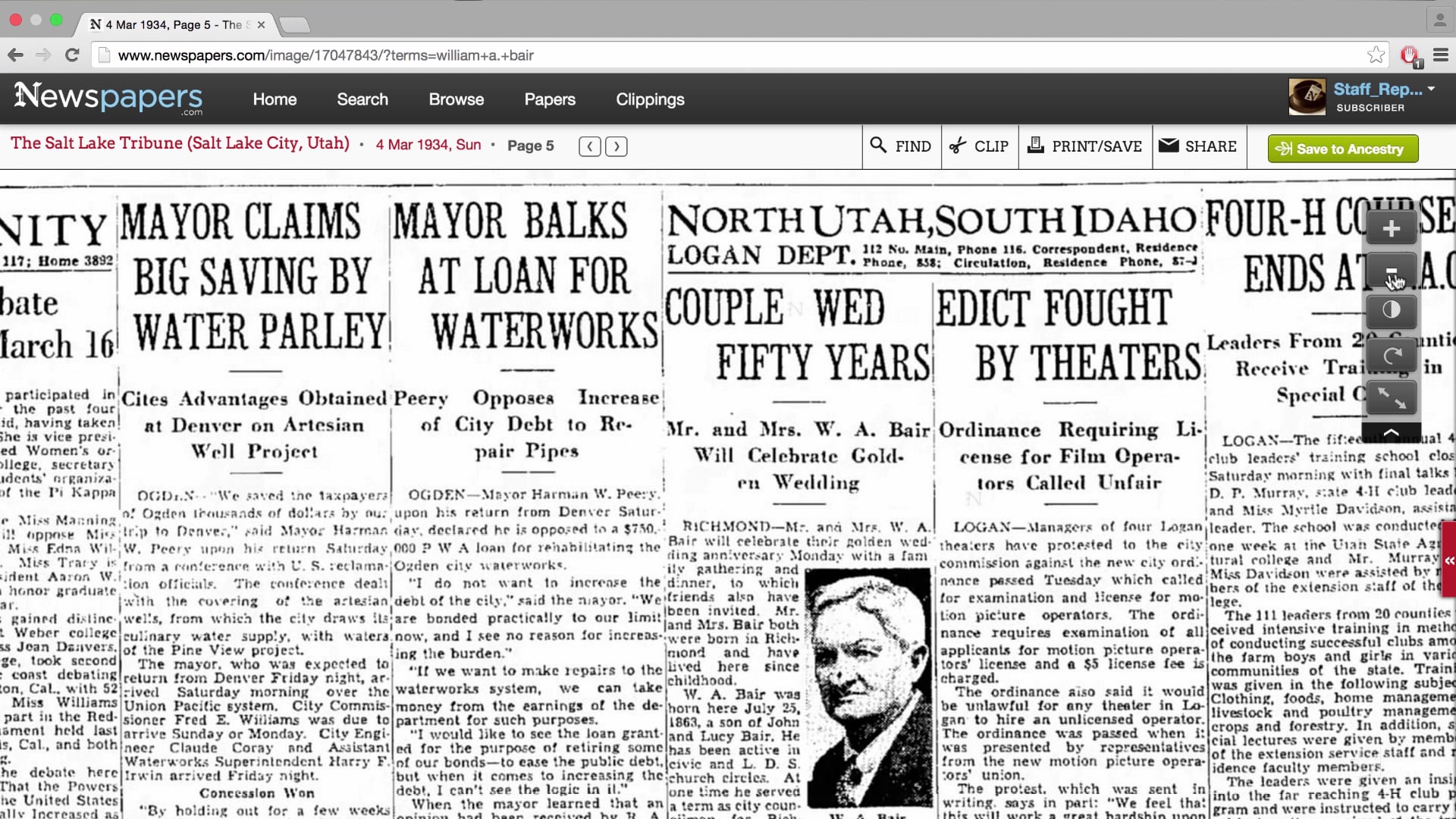The width and height of the screenshot is (1456, 819).
Task: Go to the next page arrow
Action: [616, 146]
